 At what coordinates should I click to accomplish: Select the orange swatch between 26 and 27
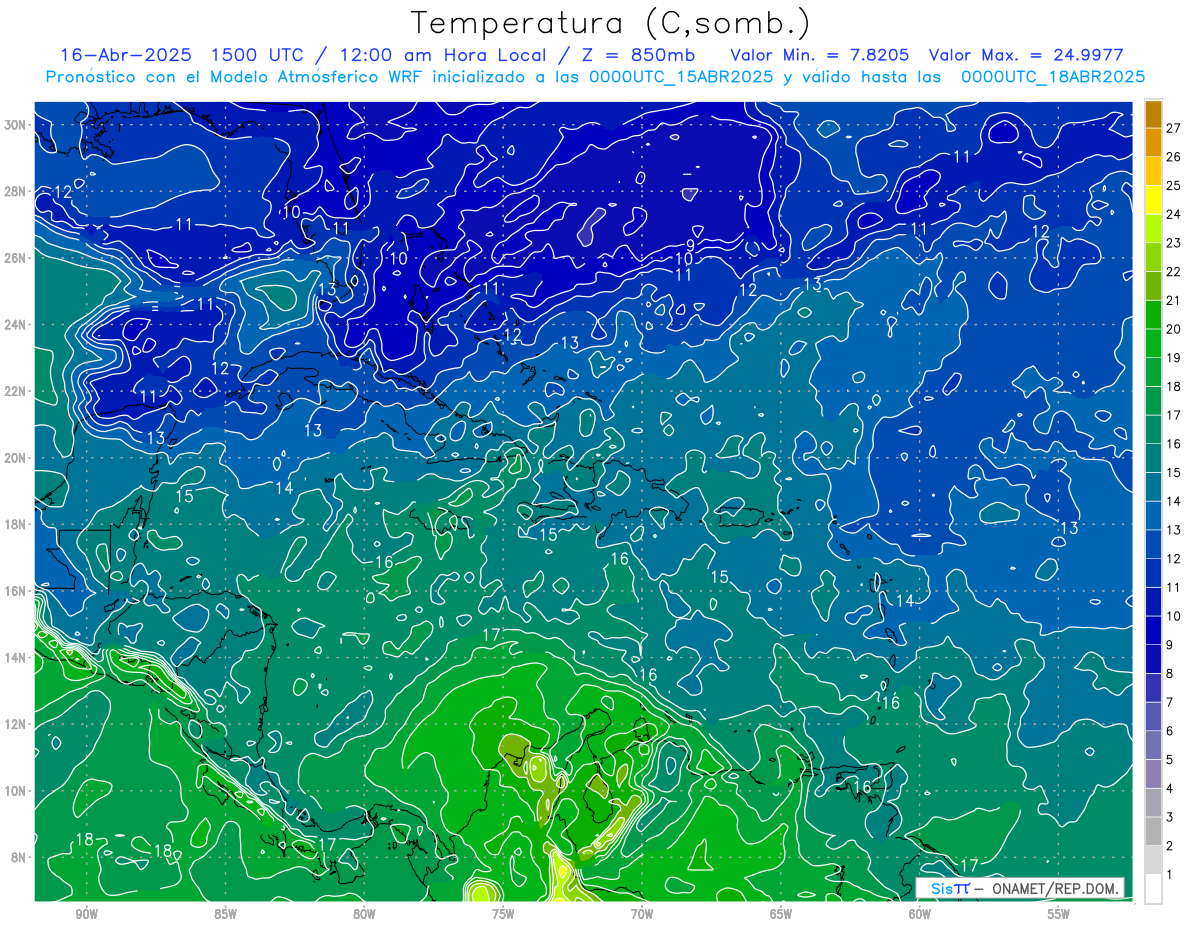(1153, 142)
